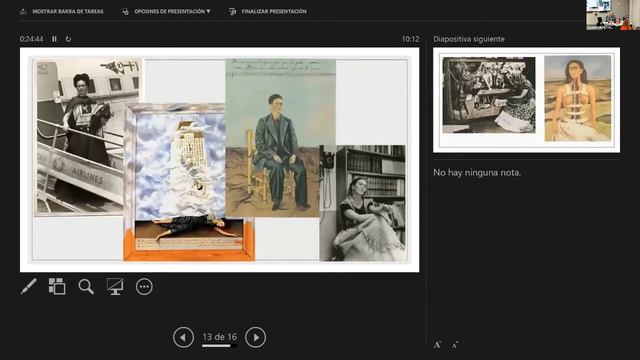
Task: Click Finalizar presentación
Action: (x=268, y=11)
